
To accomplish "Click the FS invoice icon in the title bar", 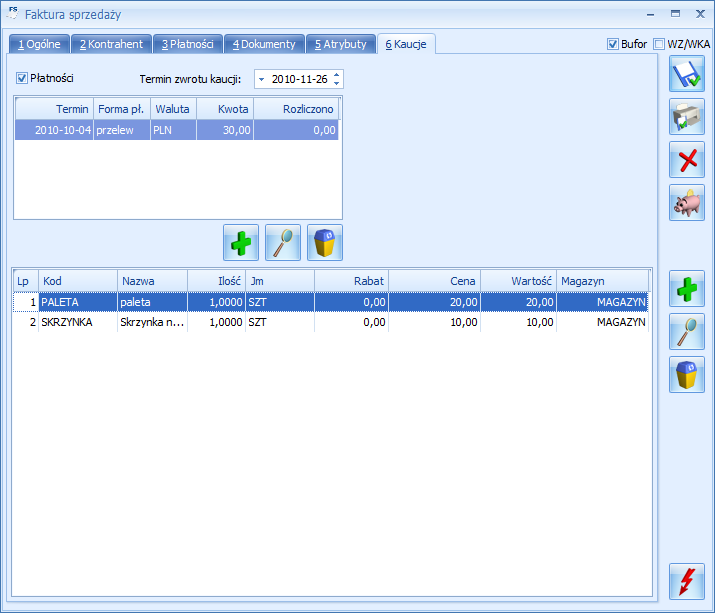I will 13,13.
